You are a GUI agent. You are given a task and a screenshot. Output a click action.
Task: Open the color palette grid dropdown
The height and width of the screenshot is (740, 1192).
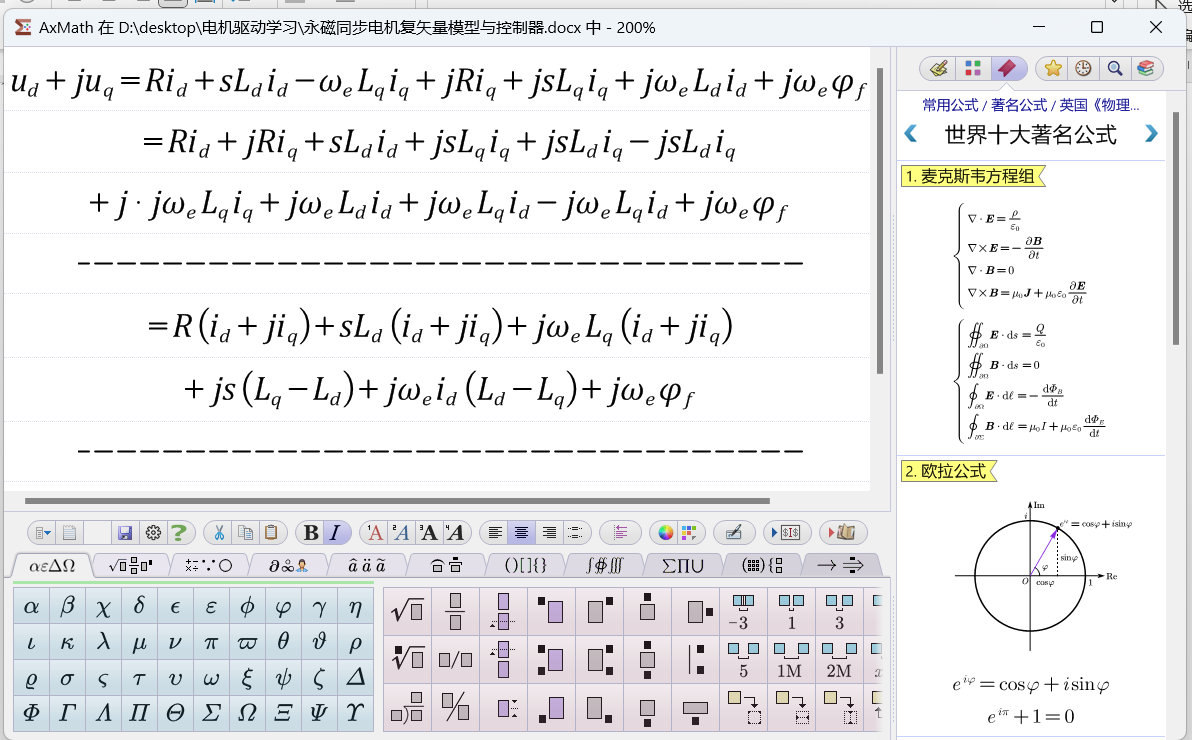point(689,533)
